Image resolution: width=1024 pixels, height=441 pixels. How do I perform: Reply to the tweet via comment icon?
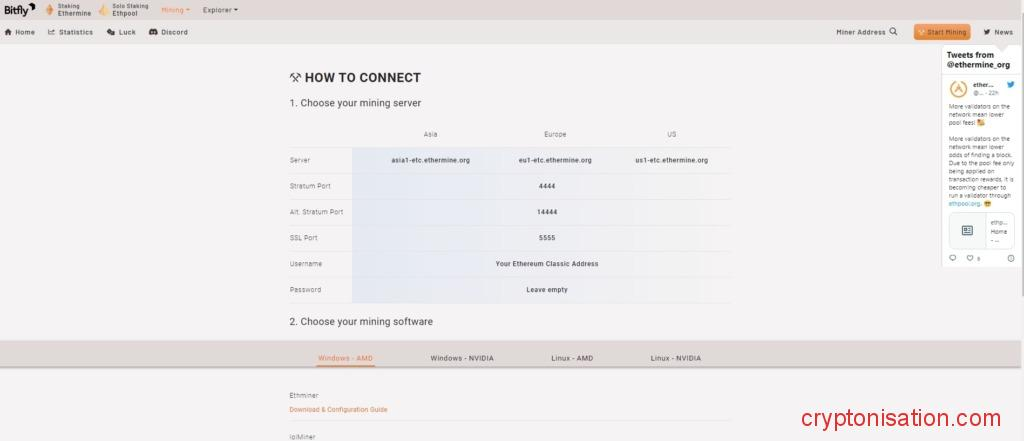[x=952, y=258]
